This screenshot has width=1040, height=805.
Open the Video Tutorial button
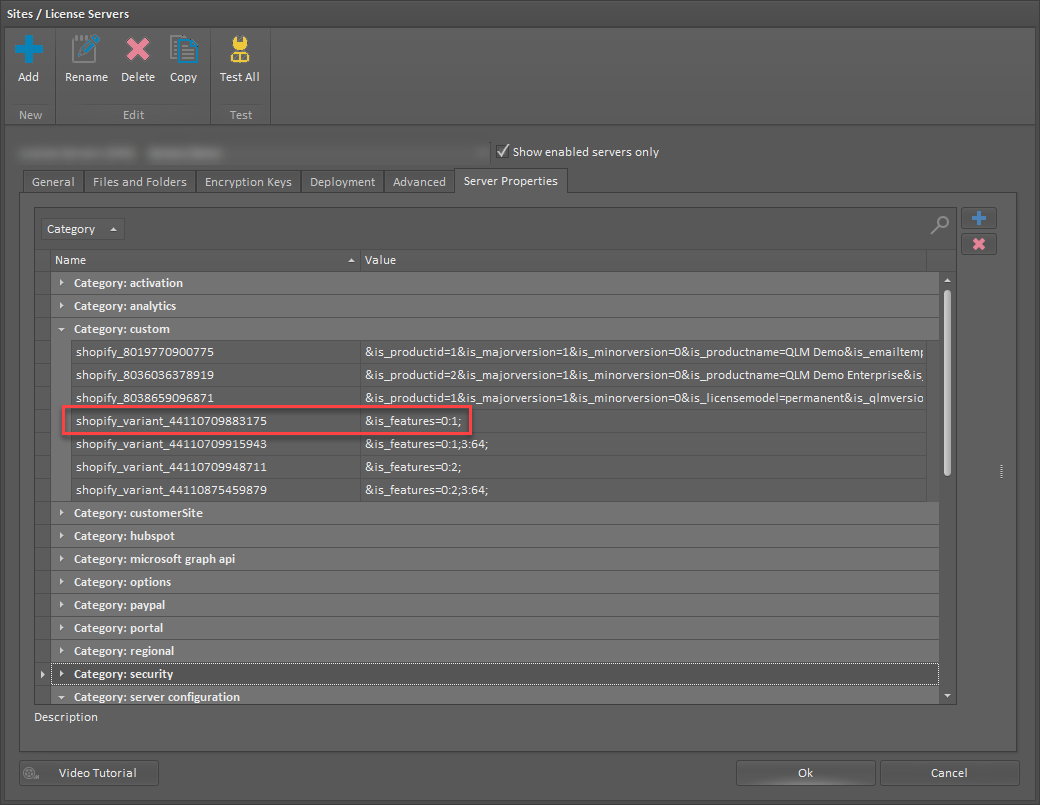click(x=89, y=773)
